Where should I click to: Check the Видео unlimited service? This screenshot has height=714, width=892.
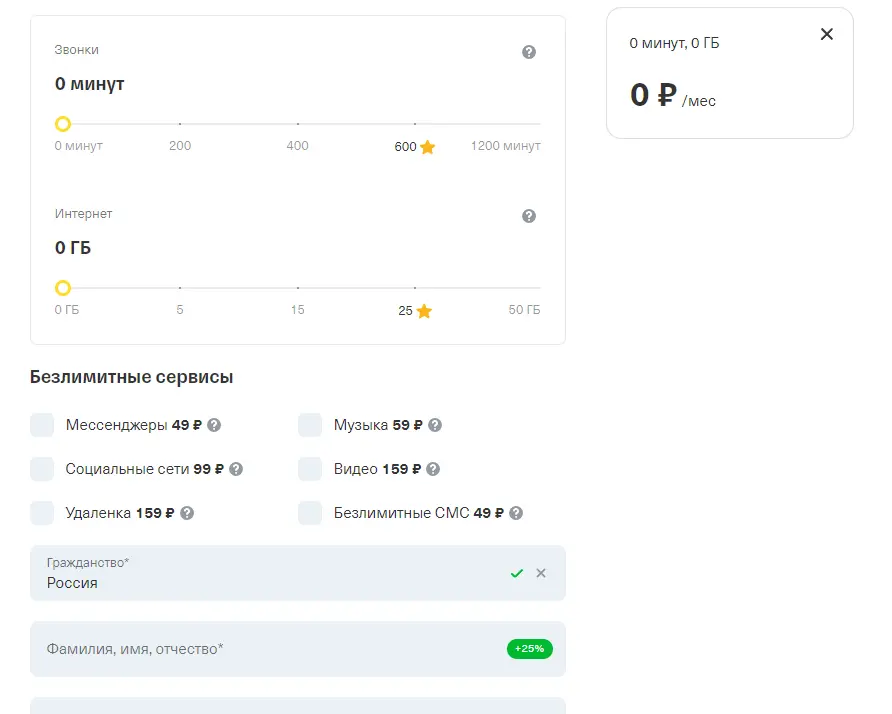310,469
